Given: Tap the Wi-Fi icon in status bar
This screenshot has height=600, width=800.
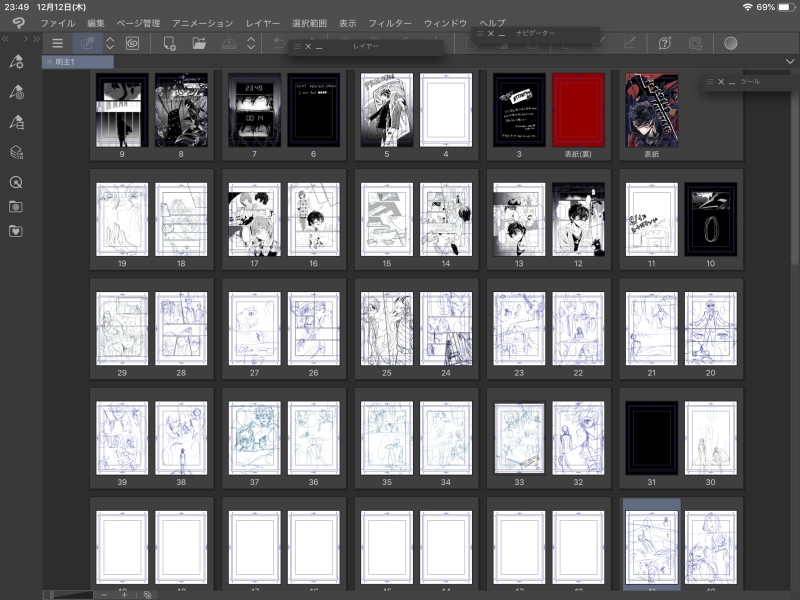Looking at the screenshot, I should [x=747, y=7].
